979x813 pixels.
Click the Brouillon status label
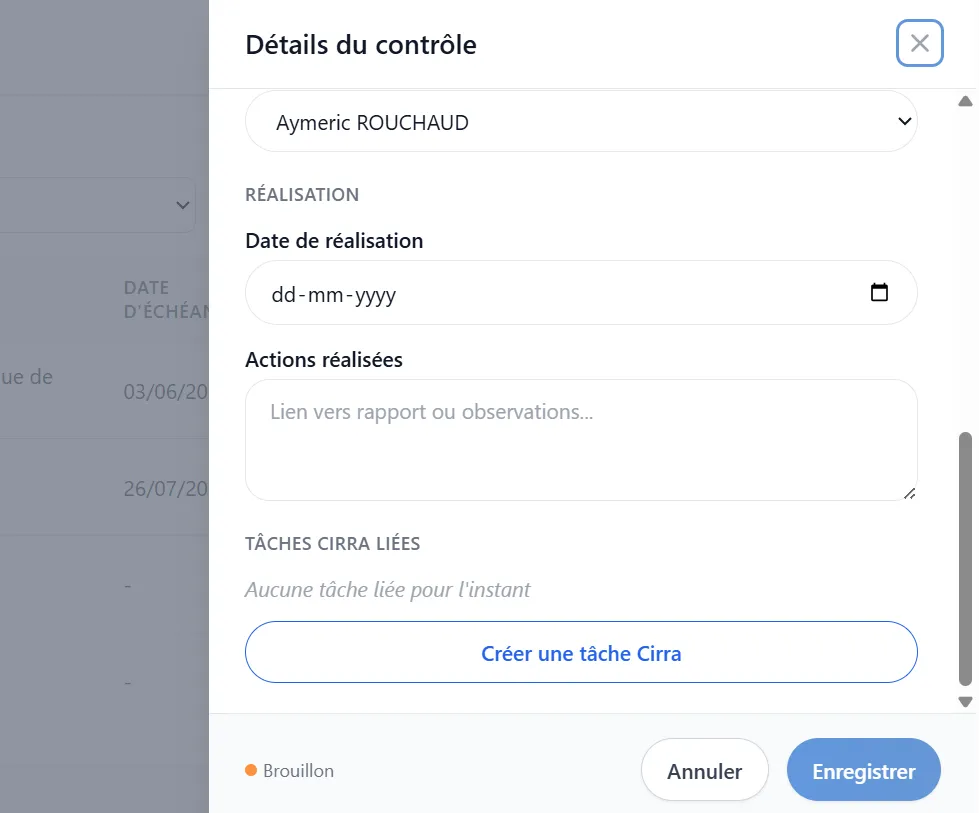click(x=298, y=771)
